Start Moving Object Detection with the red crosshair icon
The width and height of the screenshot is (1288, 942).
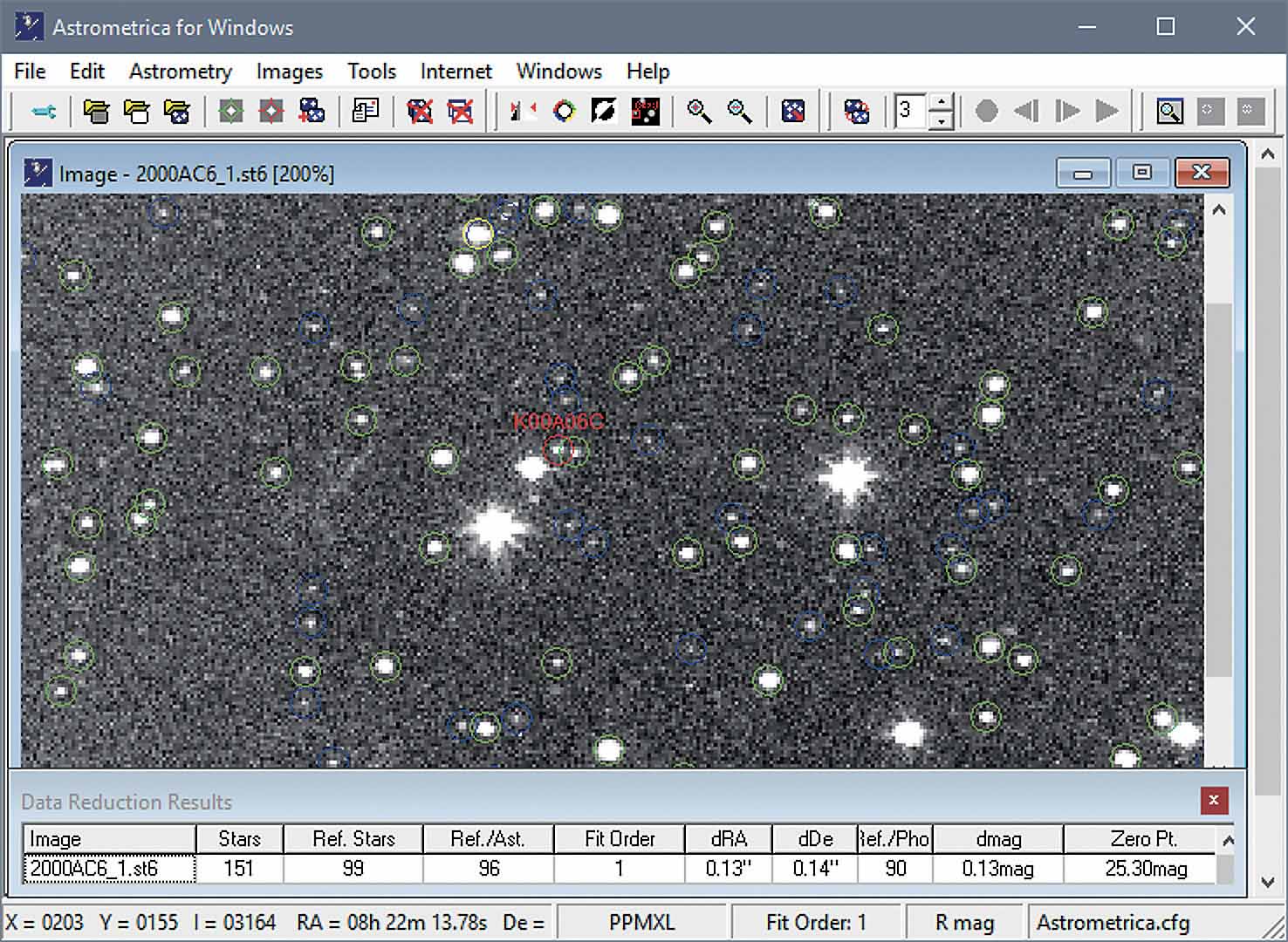pos(271,111)
